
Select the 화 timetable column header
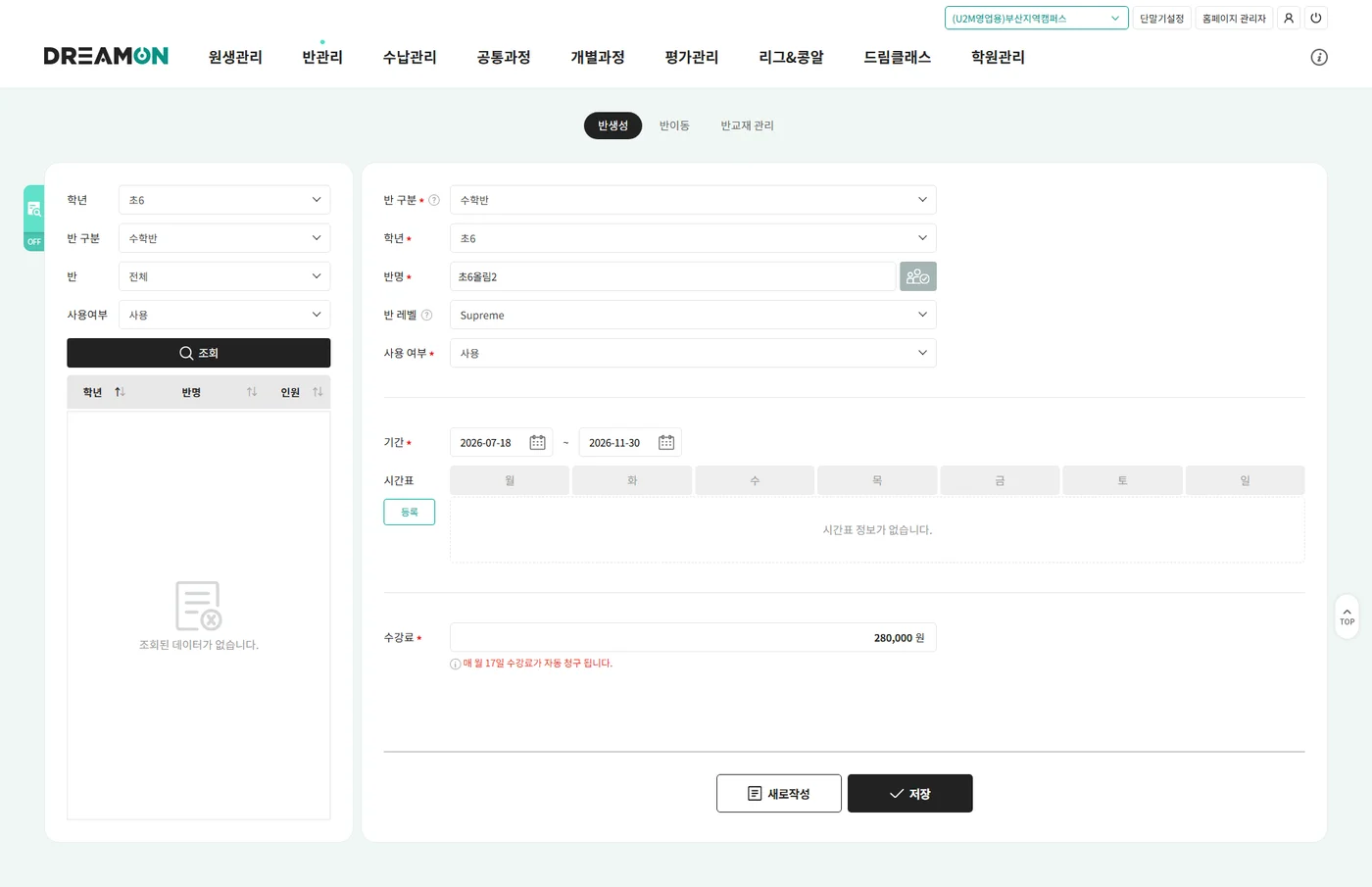[632, 480]
